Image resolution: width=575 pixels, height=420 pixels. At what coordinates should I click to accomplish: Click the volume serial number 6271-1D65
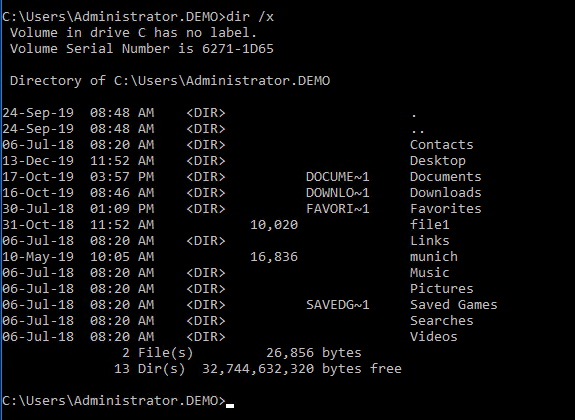[238, 48]
